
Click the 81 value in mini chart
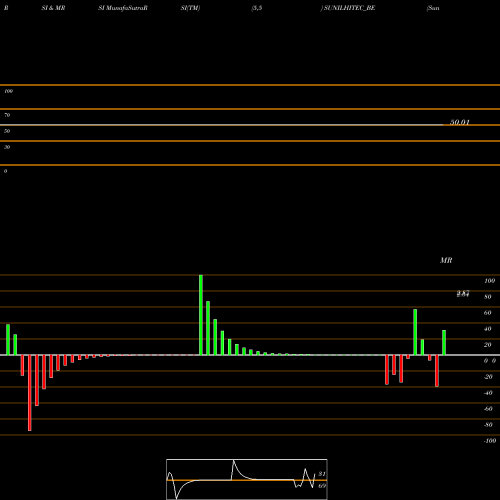tap(322, 474)
